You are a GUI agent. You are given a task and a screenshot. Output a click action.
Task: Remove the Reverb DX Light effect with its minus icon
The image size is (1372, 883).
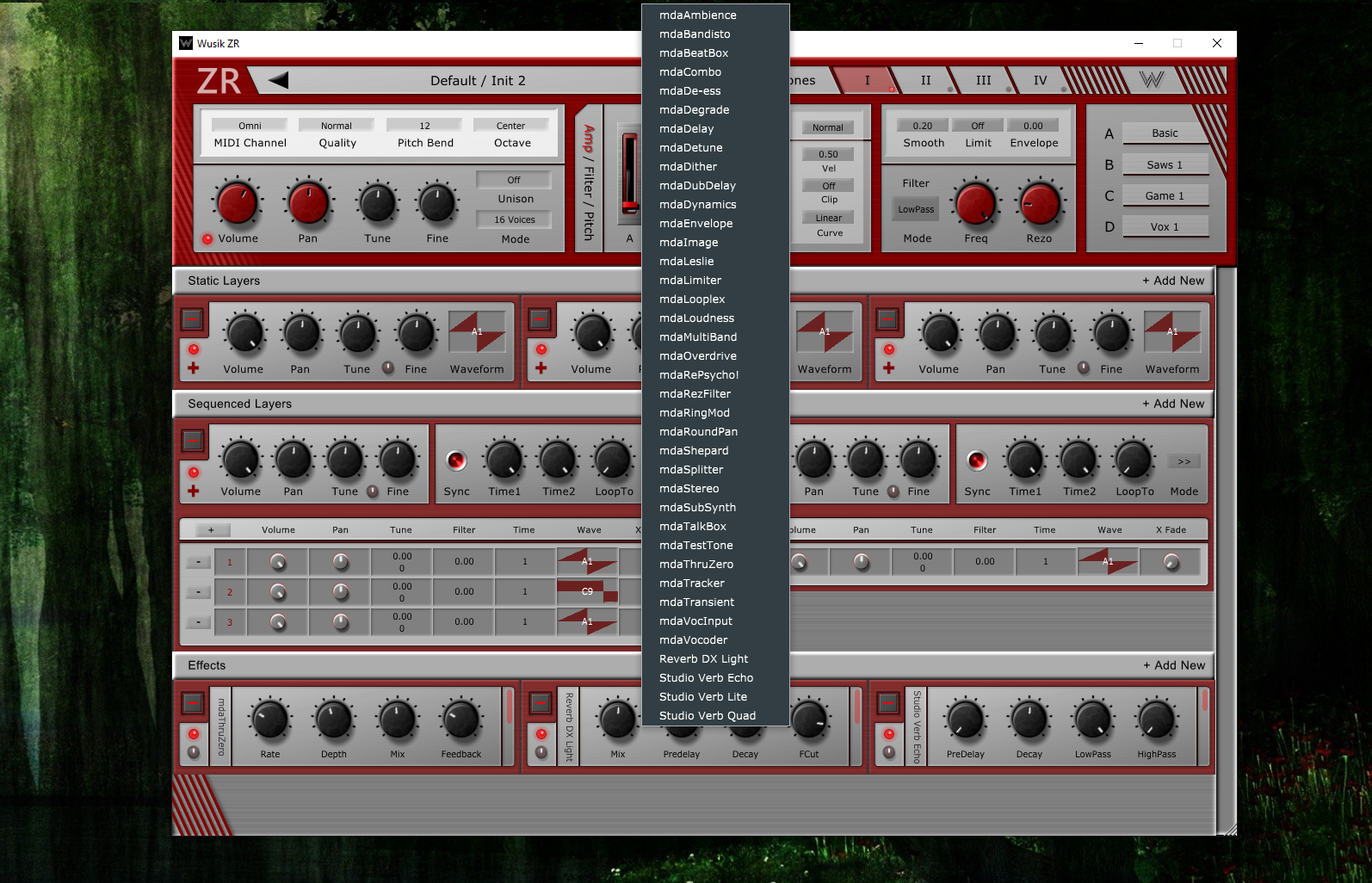coord(541,702)
